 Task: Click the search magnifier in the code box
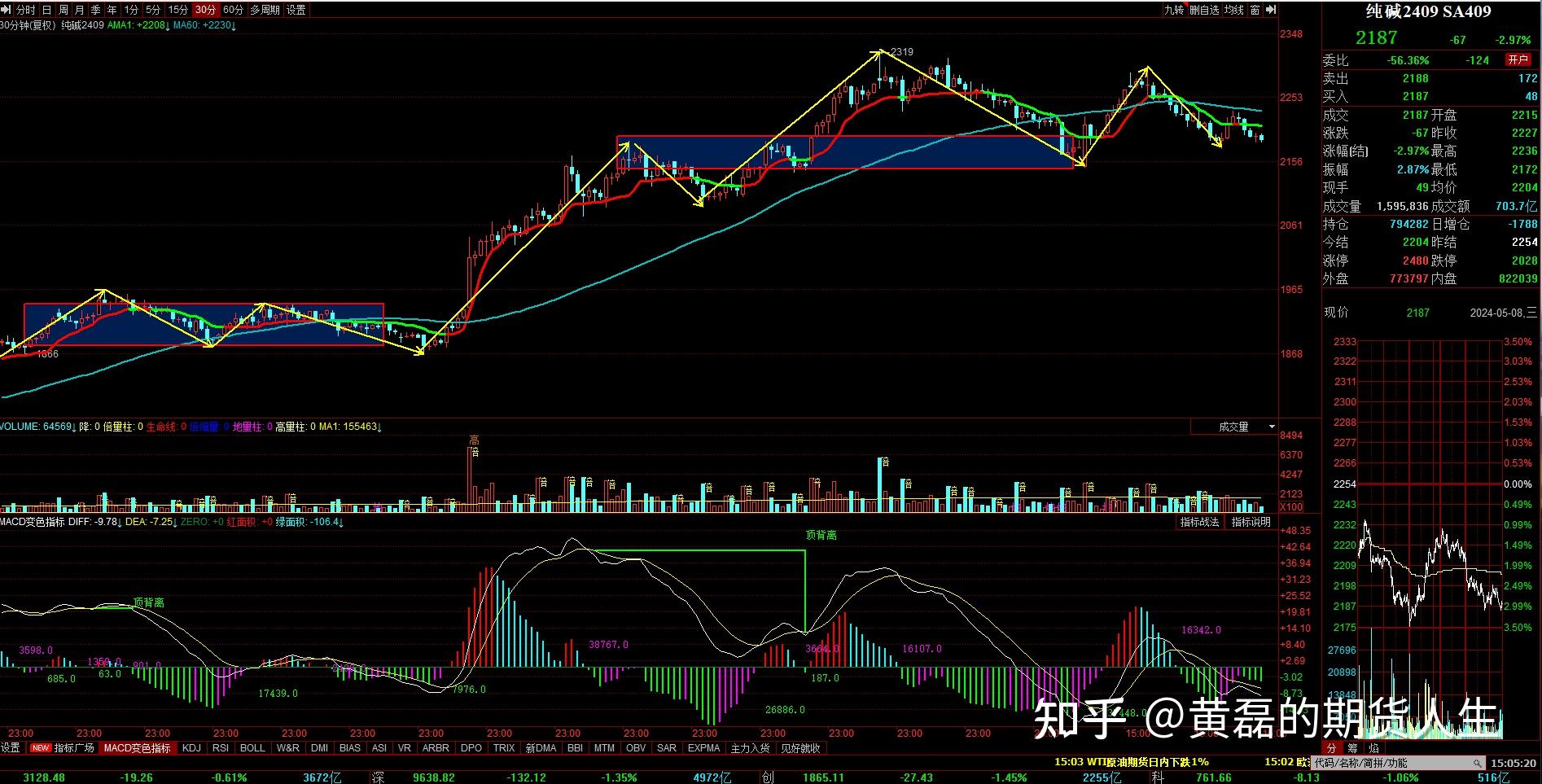[x=1477, y=764]
